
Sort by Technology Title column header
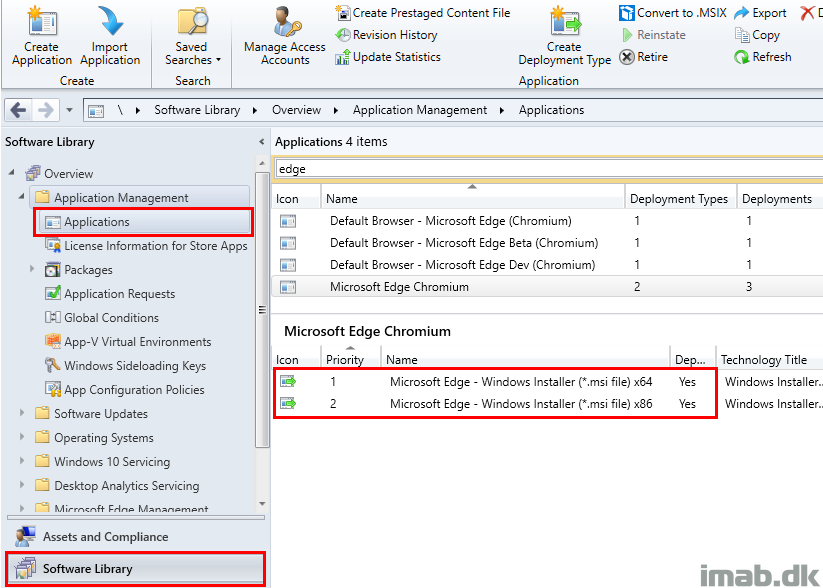coord(769,360)
